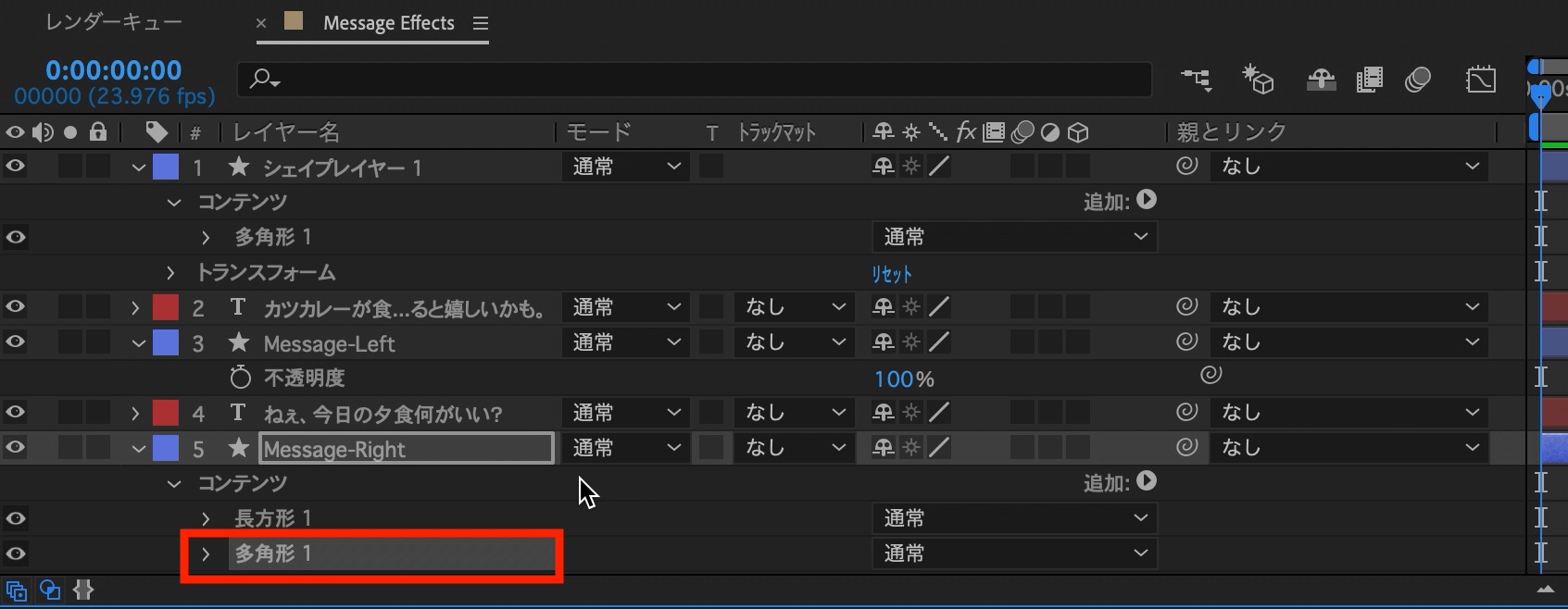Click the Message-Right layer name field
The height and width of the screenshot is (609, 1568).
[407, 449]
